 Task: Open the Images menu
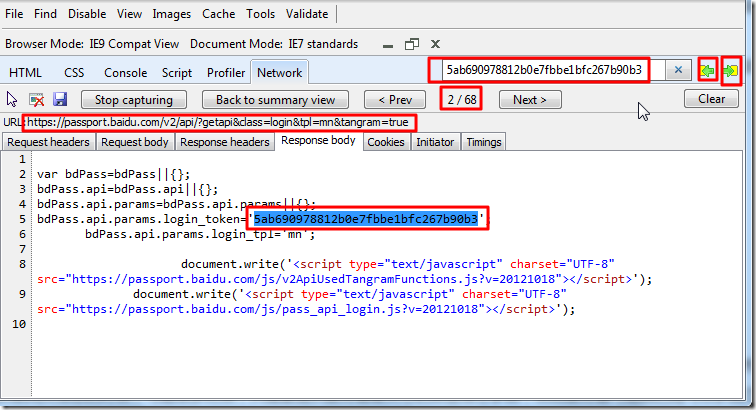point(172,14)
